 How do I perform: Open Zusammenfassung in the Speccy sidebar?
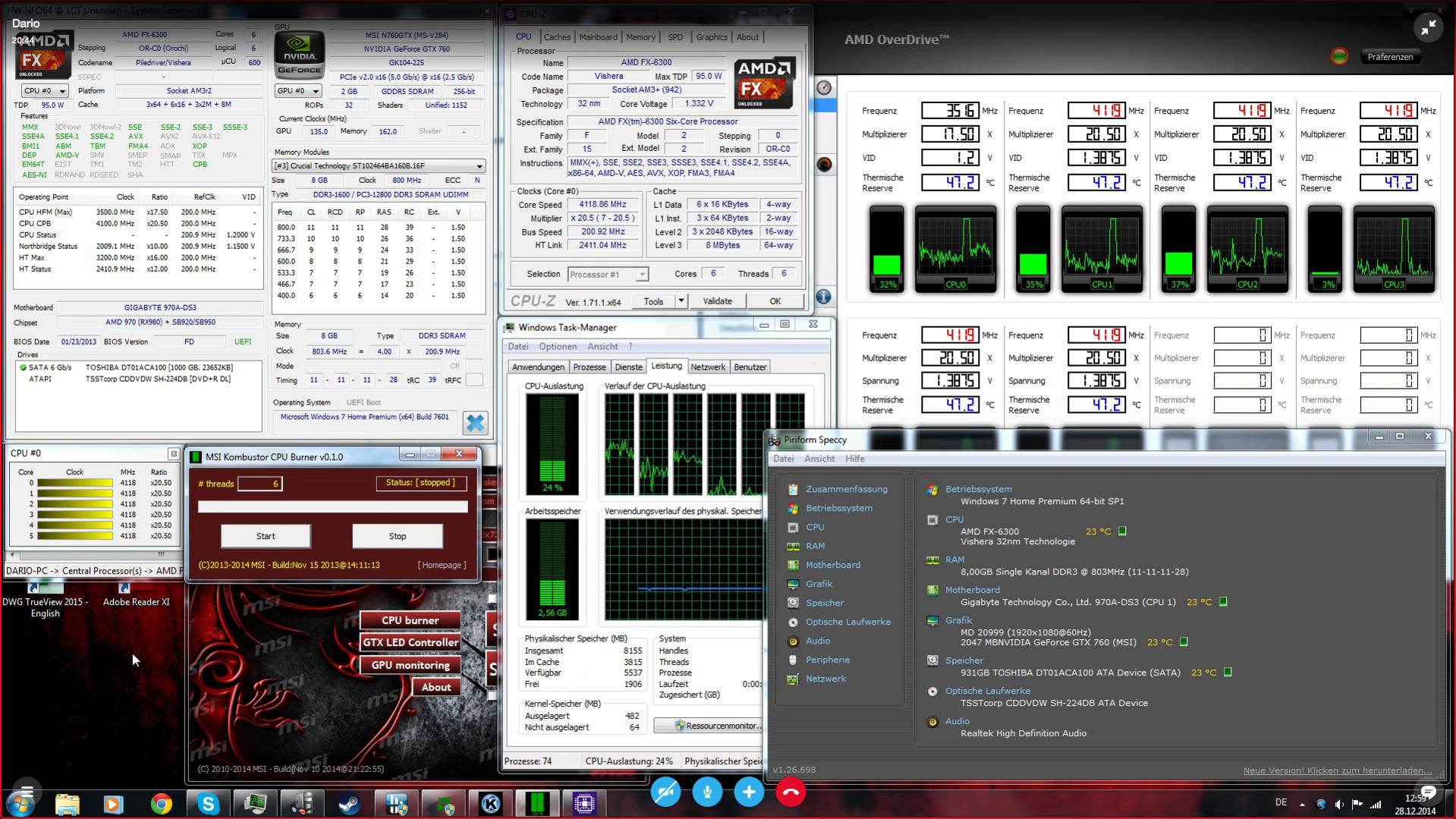tap(846, 490)
